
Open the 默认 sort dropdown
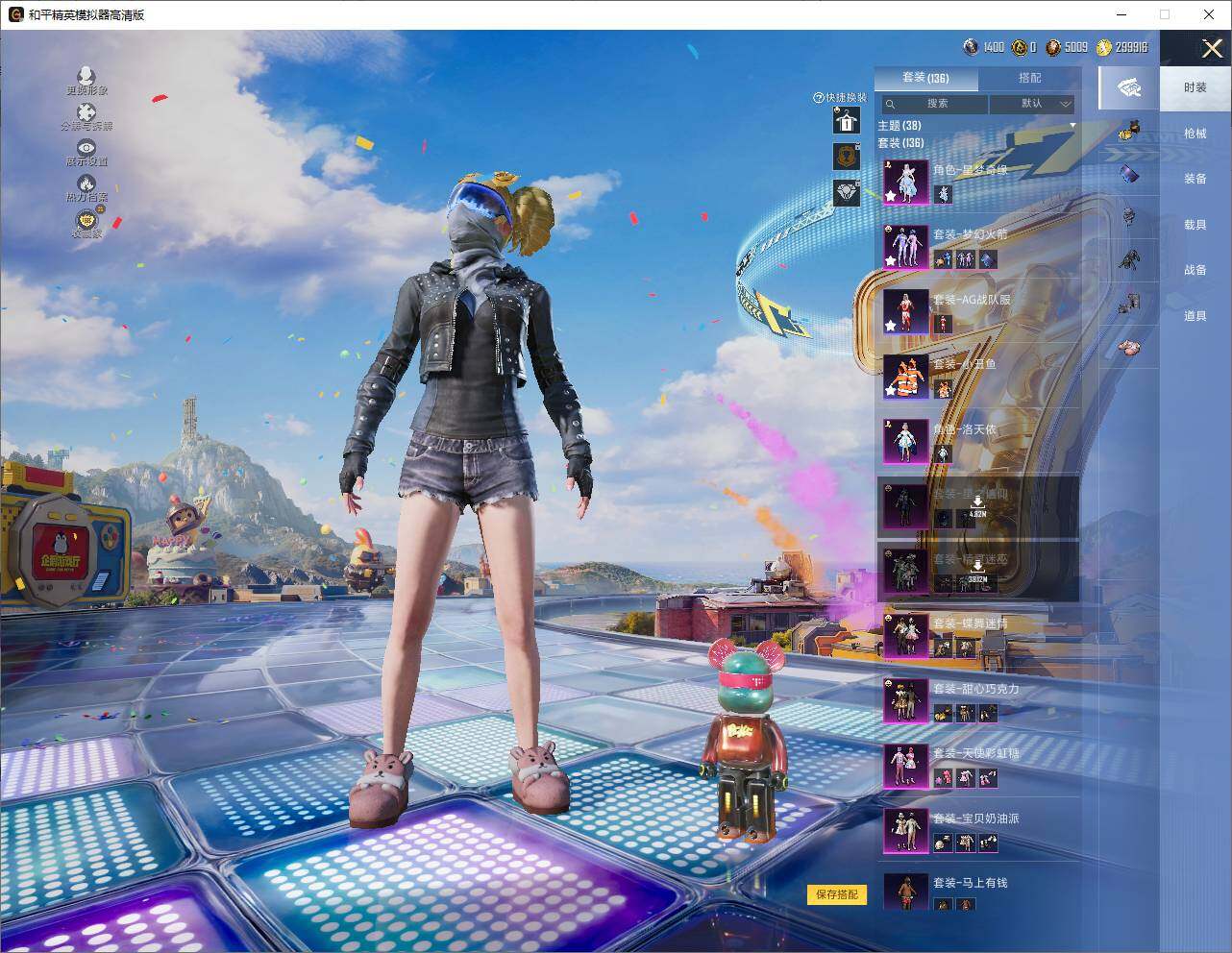click(1032, 104)
